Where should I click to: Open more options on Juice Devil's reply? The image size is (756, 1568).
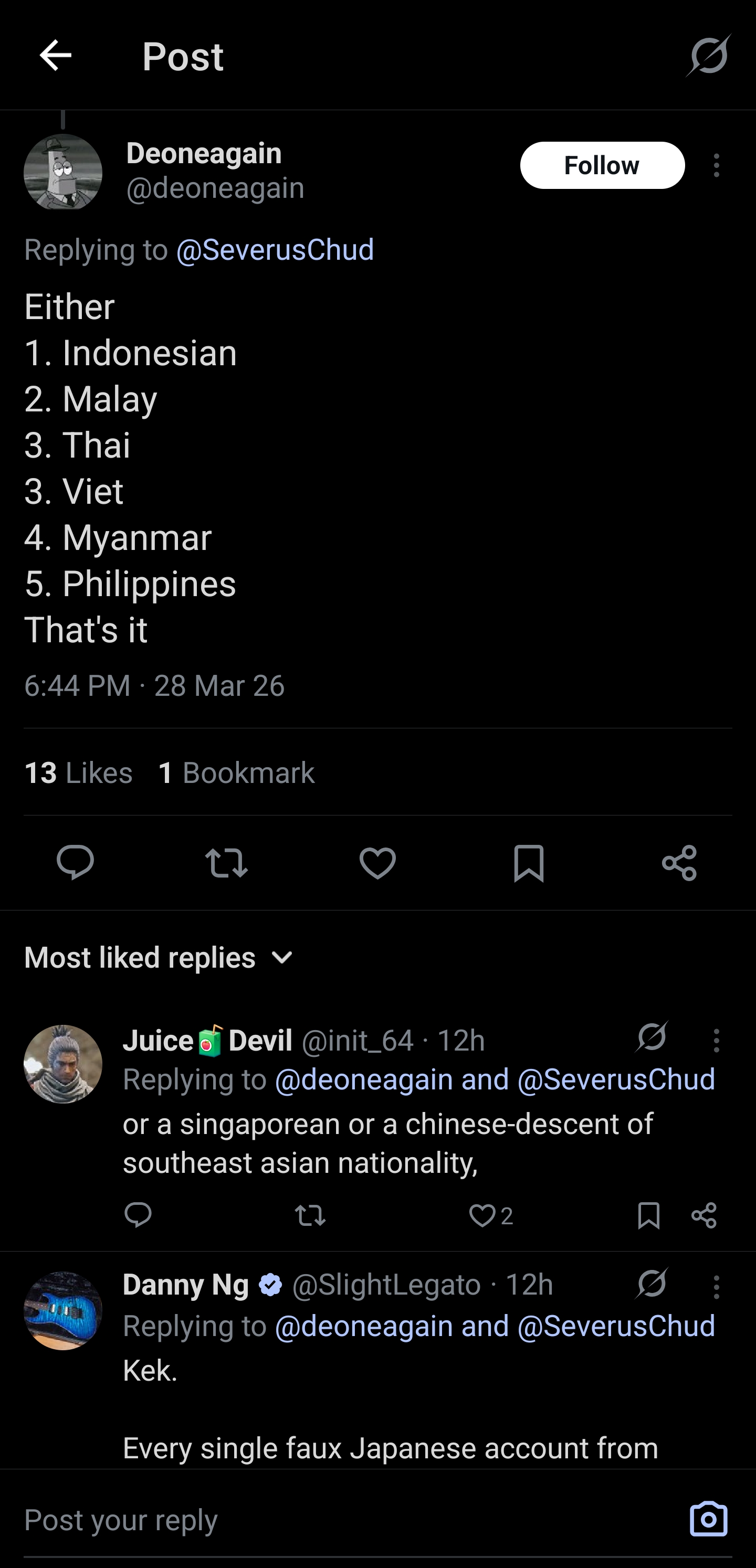click(717, 1041)
